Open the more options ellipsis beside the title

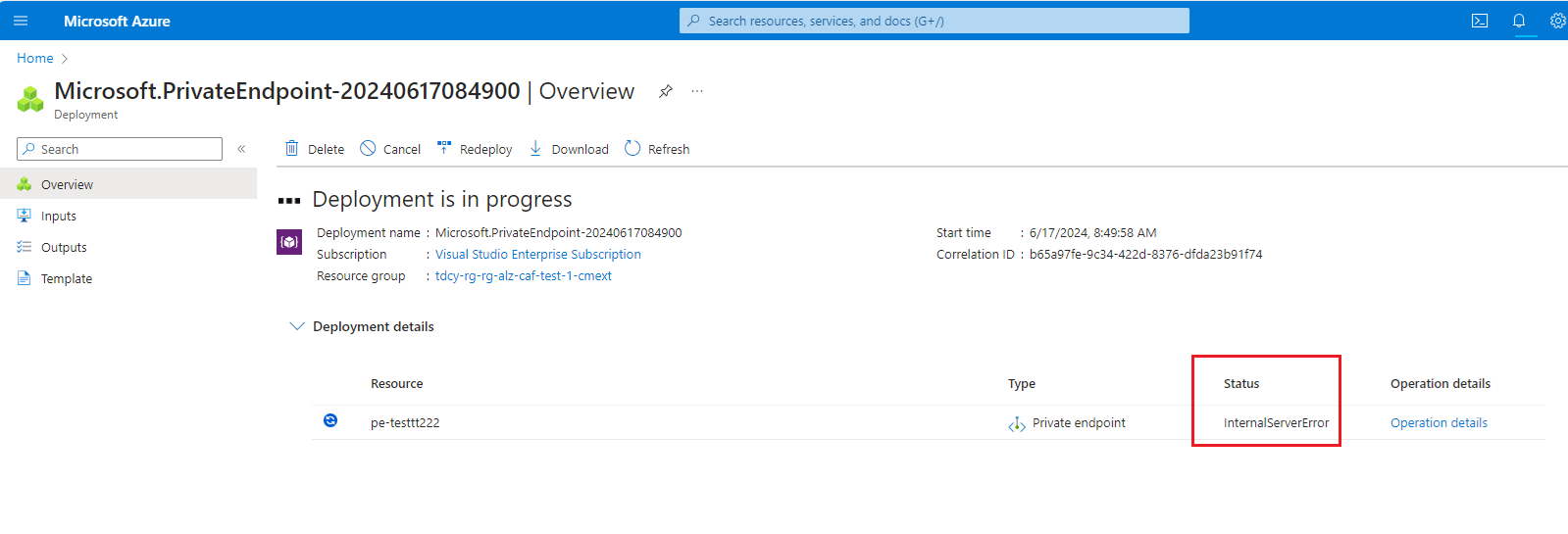point(697,91)
